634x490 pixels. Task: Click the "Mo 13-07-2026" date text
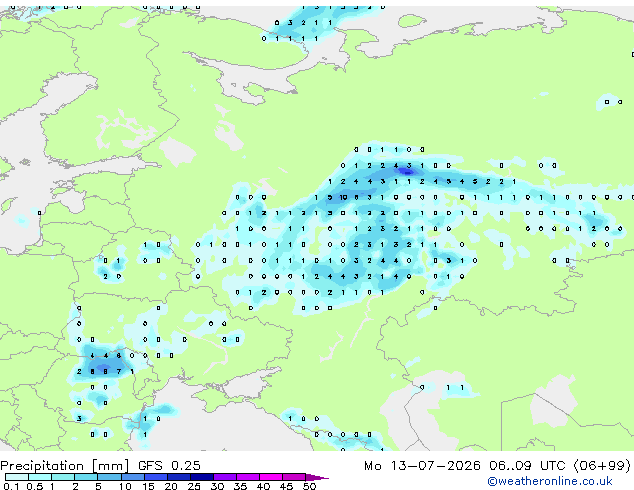422,466
